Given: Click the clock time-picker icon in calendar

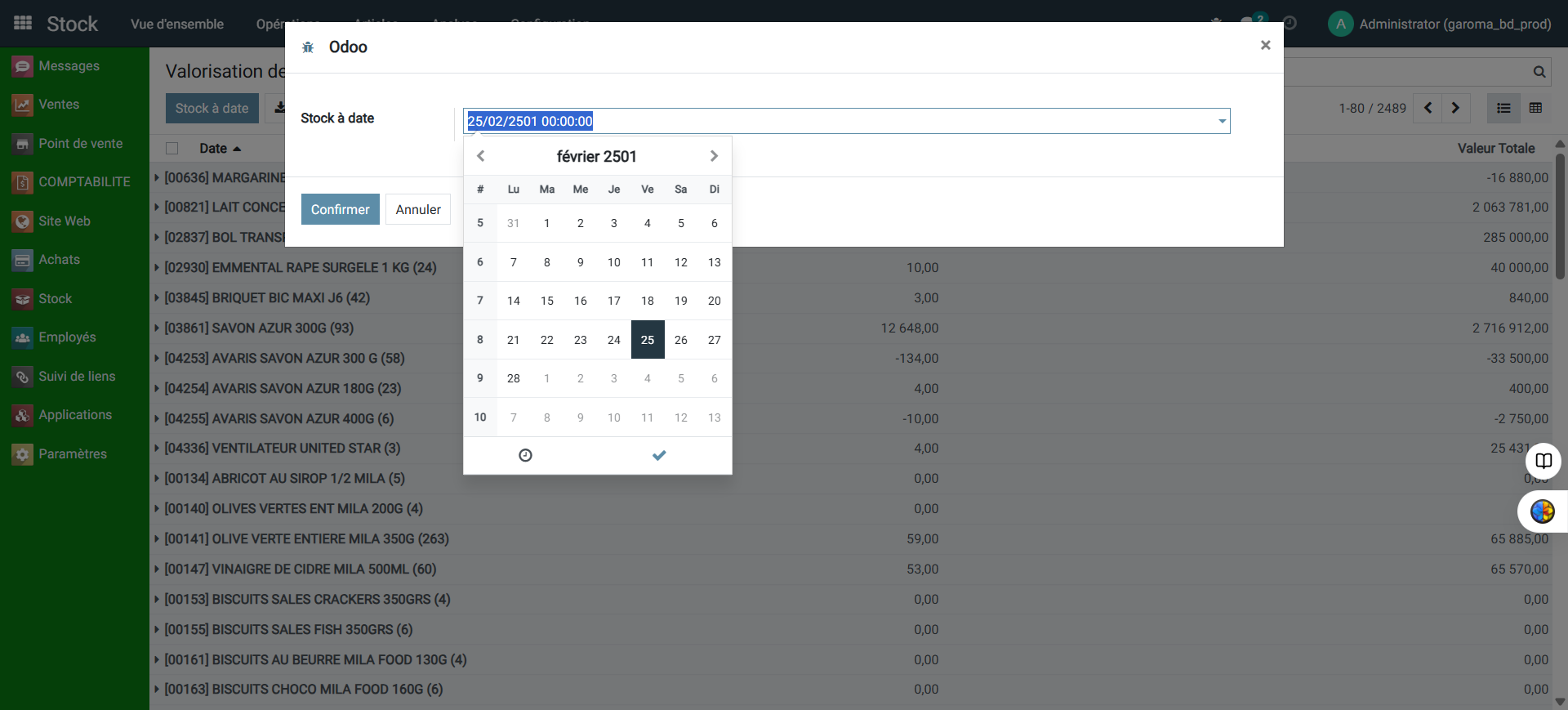Looking at the screenshot, I should click(525, 455).
